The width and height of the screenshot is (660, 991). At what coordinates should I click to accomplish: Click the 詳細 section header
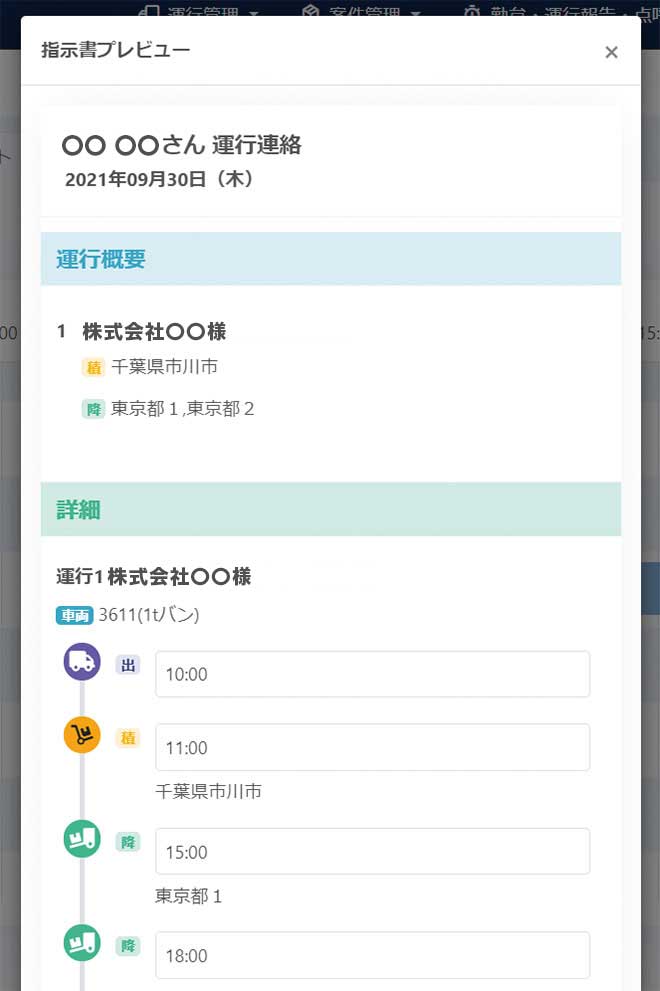(331, 509)
